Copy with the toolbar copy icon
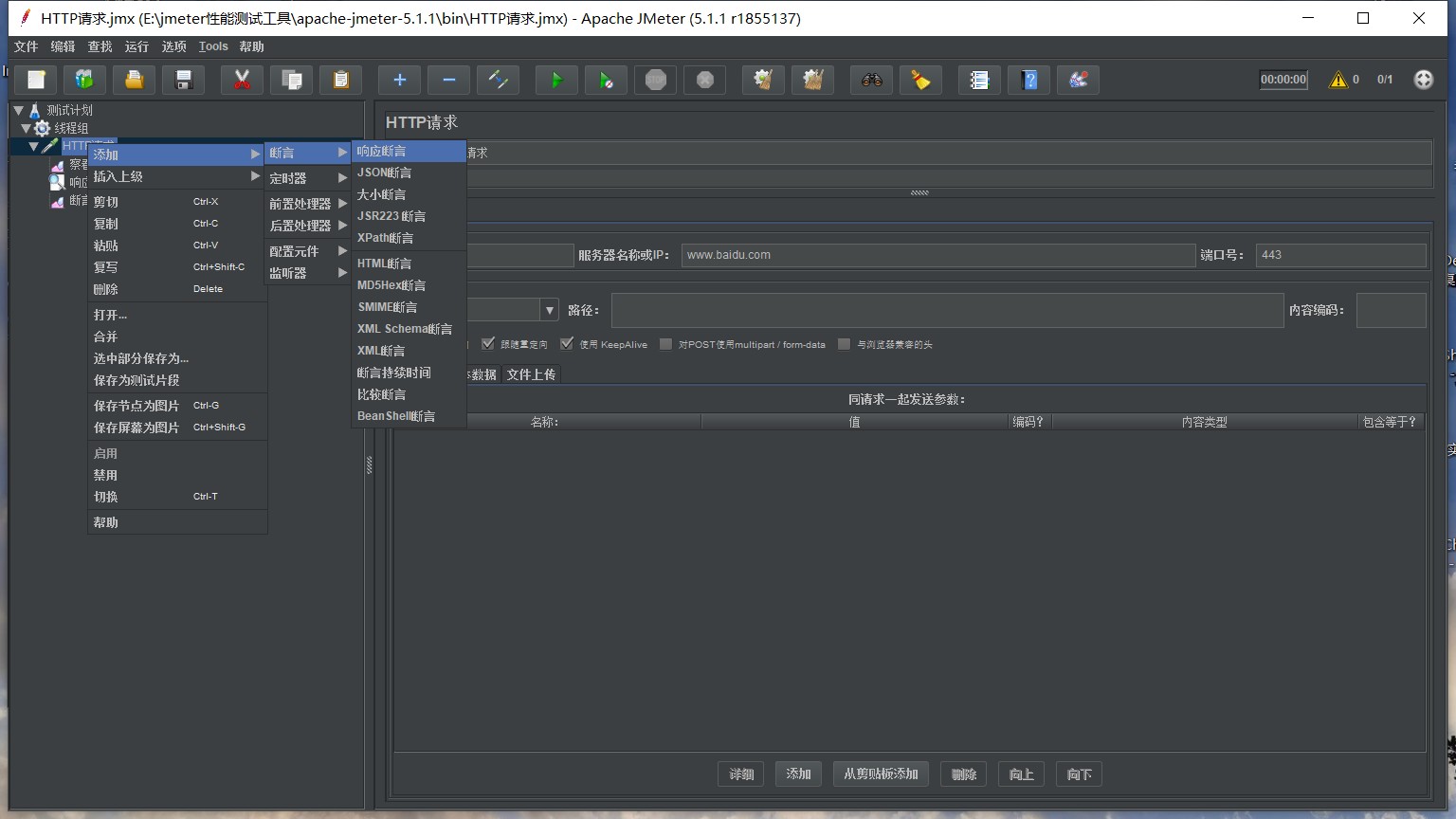This screenshot has width=1456, height=819. pos(292,81)
